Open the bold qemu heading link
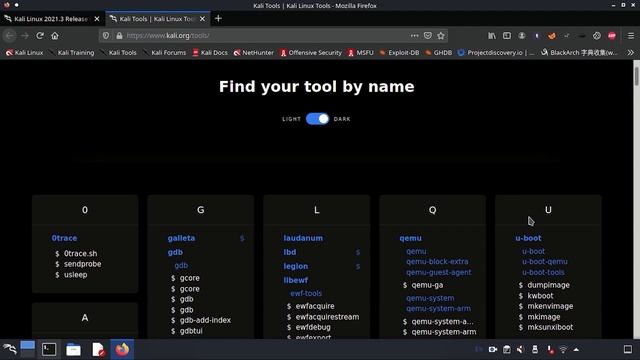The height and width of the screenshot is (360, 640). (410, 238)
